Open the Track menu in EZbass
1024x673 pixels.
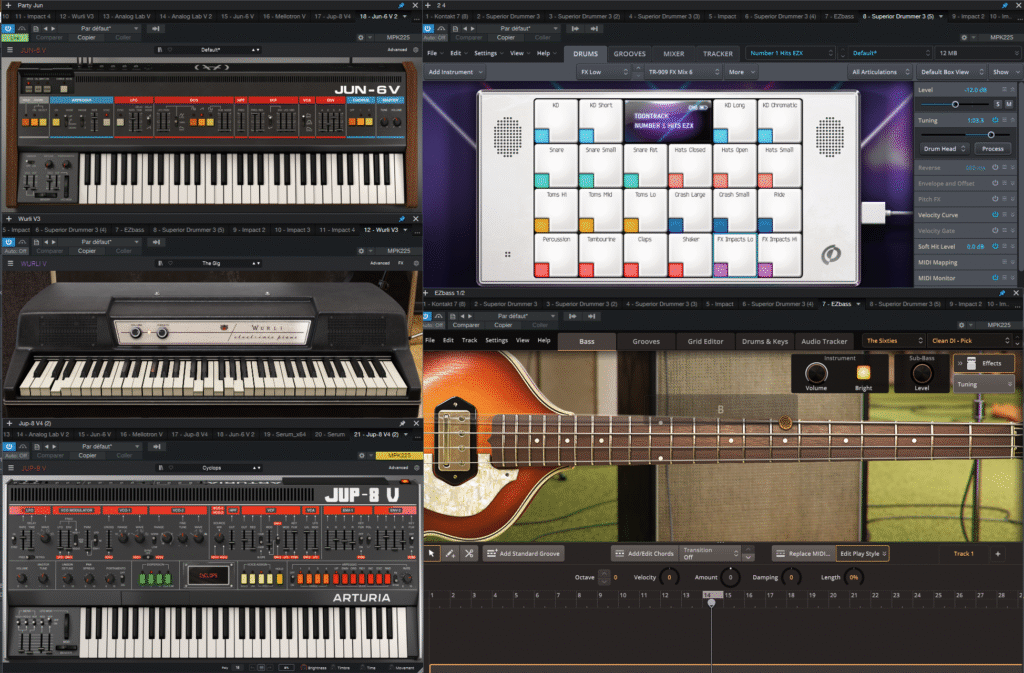[470, 340]
